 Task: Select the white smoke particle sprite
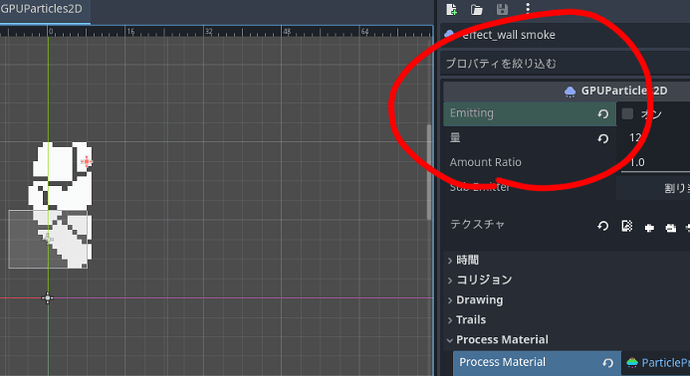[x=61, y=205]
